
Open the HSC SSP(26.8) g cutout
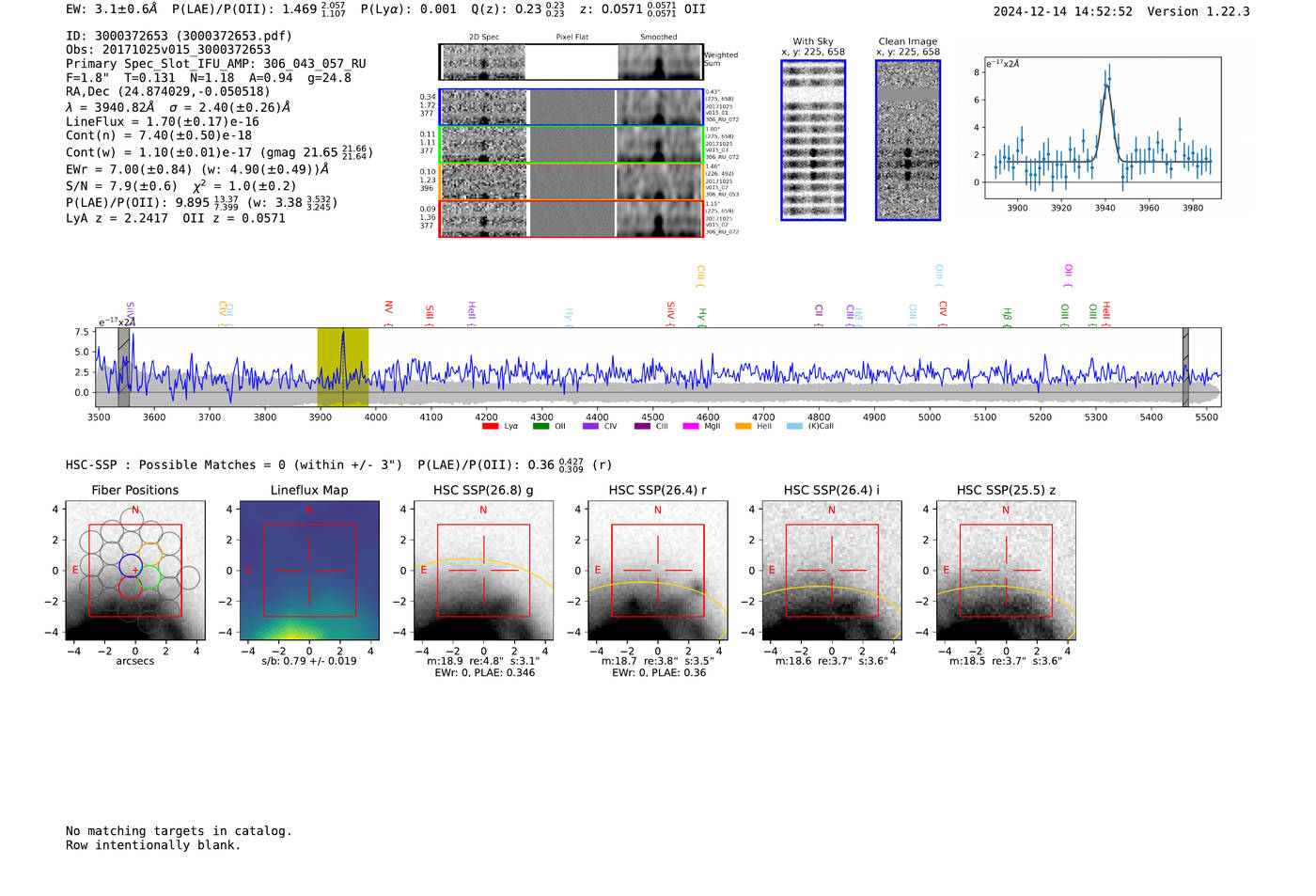(x=483, y=571)
